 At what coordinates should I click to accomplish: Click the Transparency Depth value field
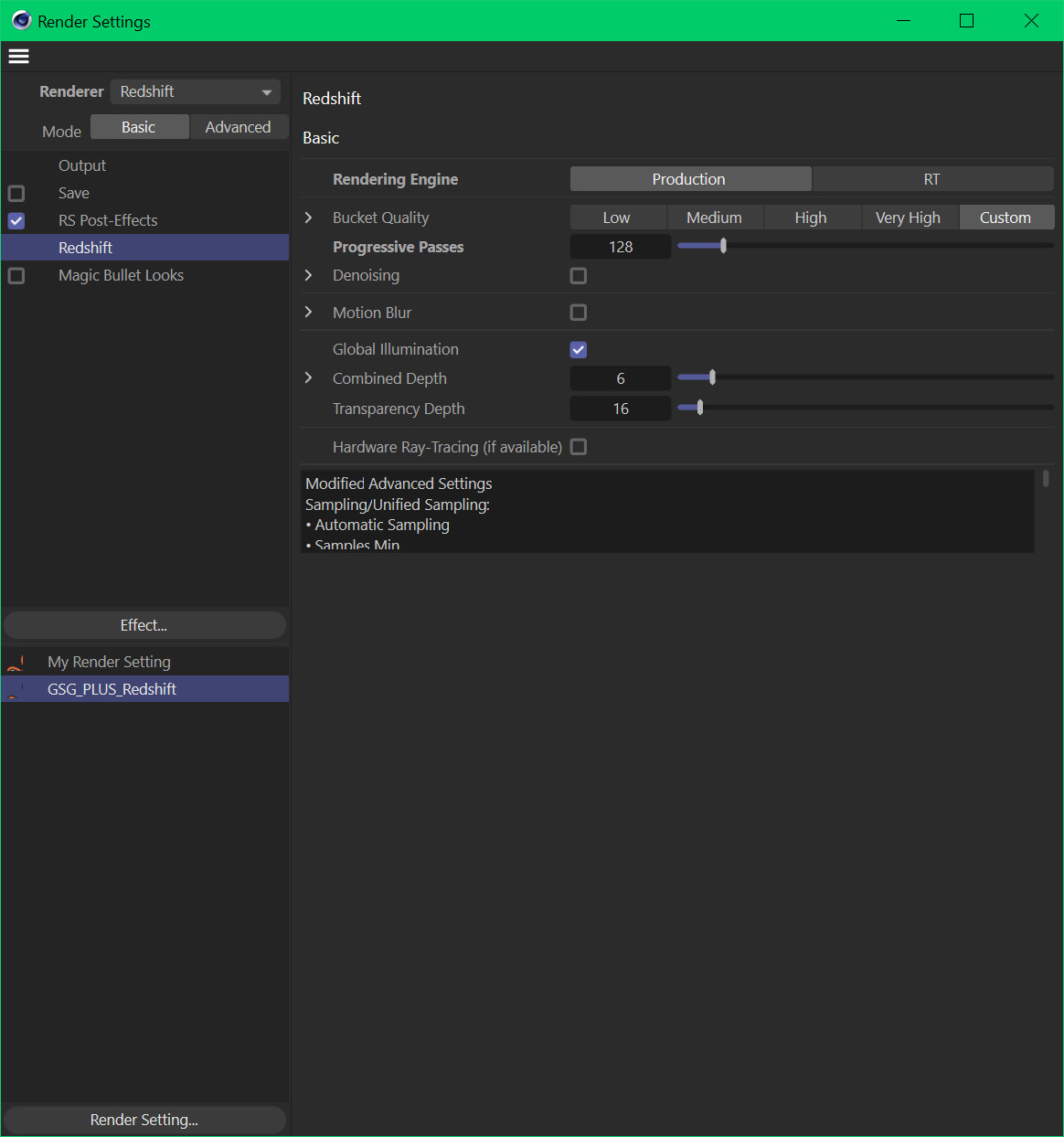[x=621, y=409]
